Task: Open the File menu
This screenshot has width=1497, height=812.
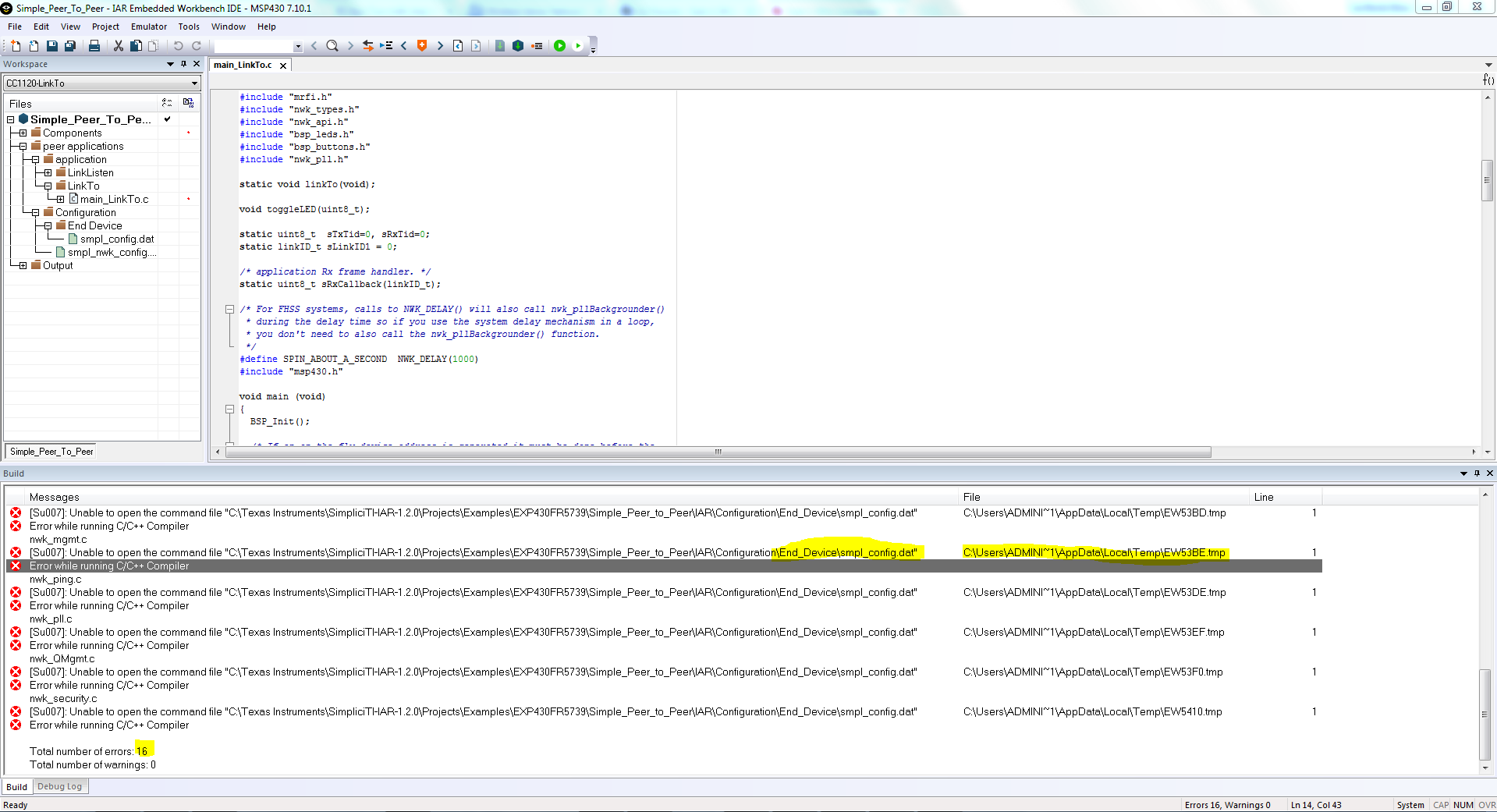Action: tap(15, 27)
